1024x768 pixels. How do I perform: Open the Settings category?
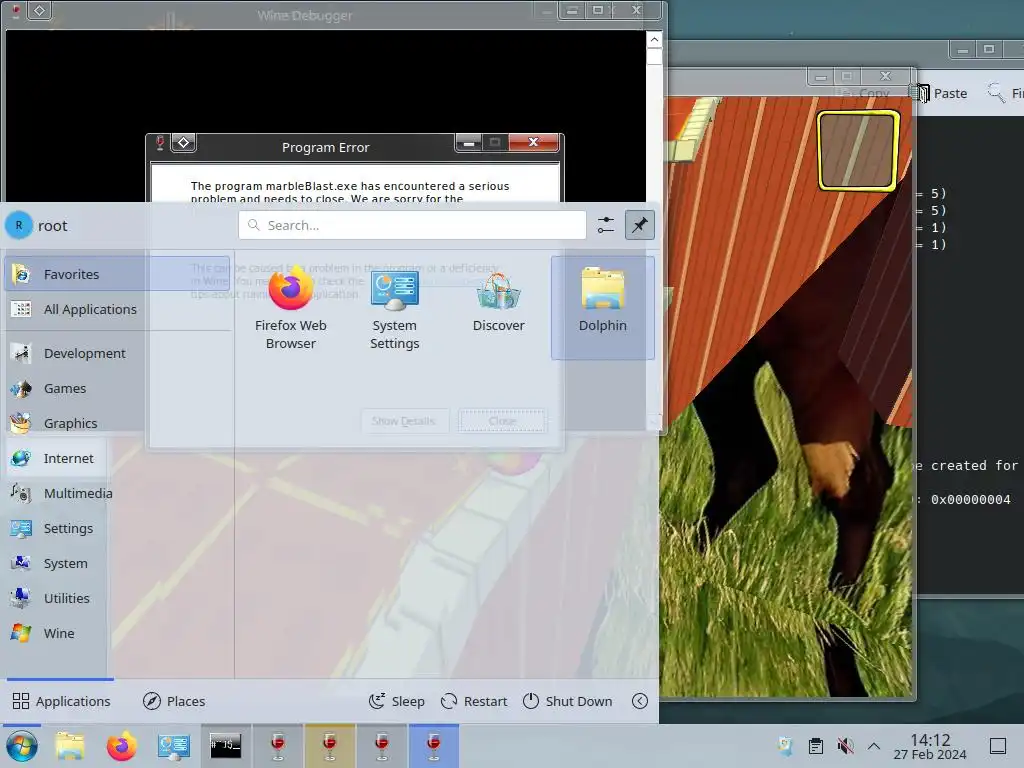click(118, 528)
